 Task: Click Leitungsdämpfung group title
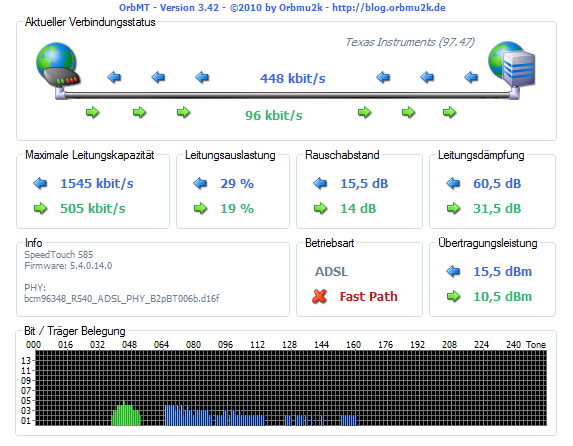coord(481,155)
